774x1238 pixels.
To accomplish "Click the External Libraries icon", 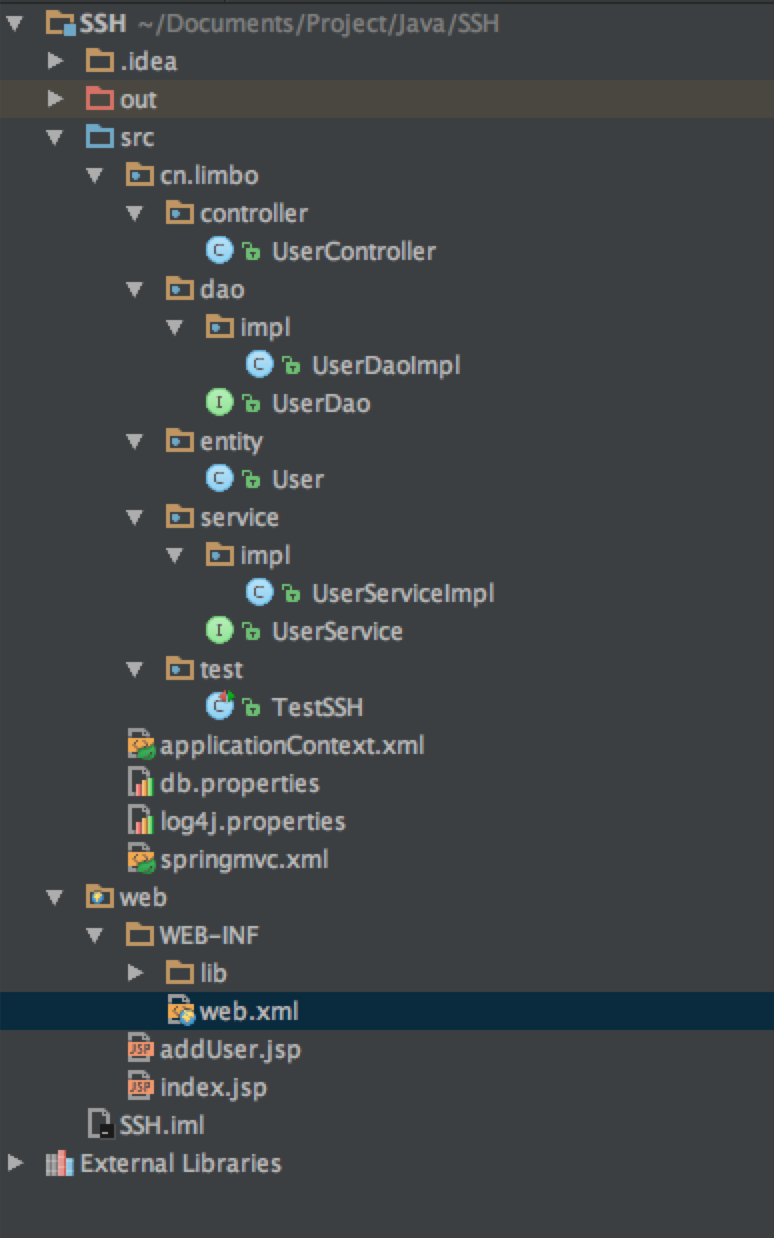I will pyautogui.click(x=59, y=1163).
